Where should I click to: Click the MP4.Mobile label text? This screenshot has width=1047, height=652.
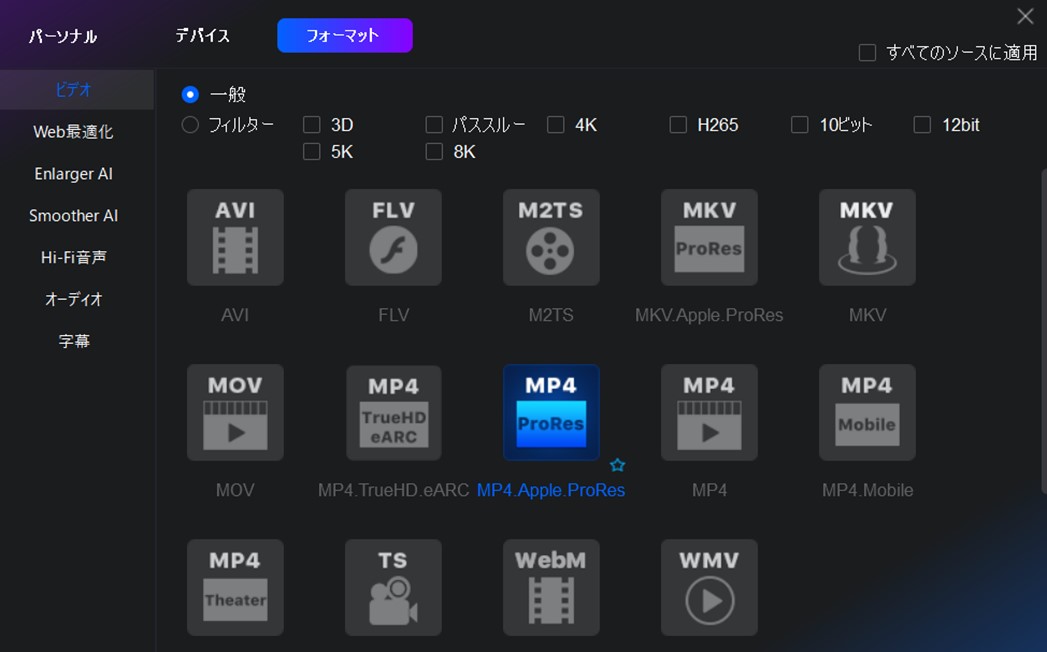(867, 490)
